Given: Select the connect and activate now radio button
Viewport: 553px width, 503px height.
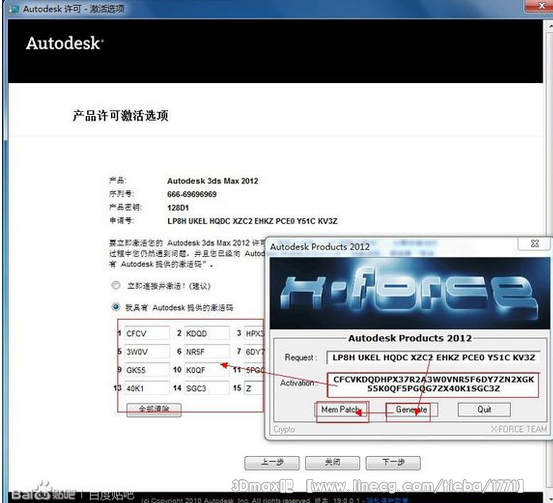Looking at the screenshot, I should (x=116, y=285).
